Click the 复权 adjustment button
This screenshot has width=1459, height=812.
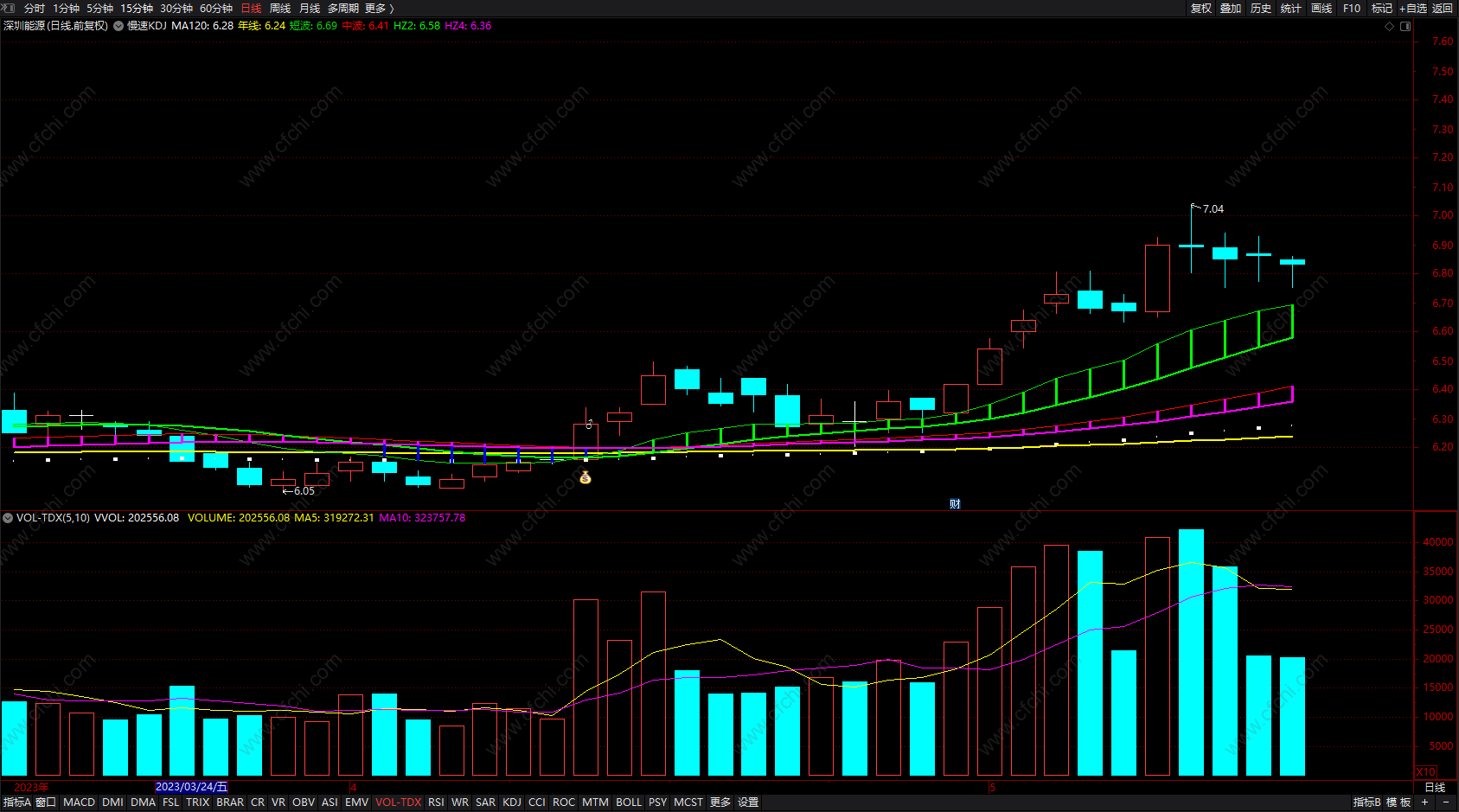1200,8
